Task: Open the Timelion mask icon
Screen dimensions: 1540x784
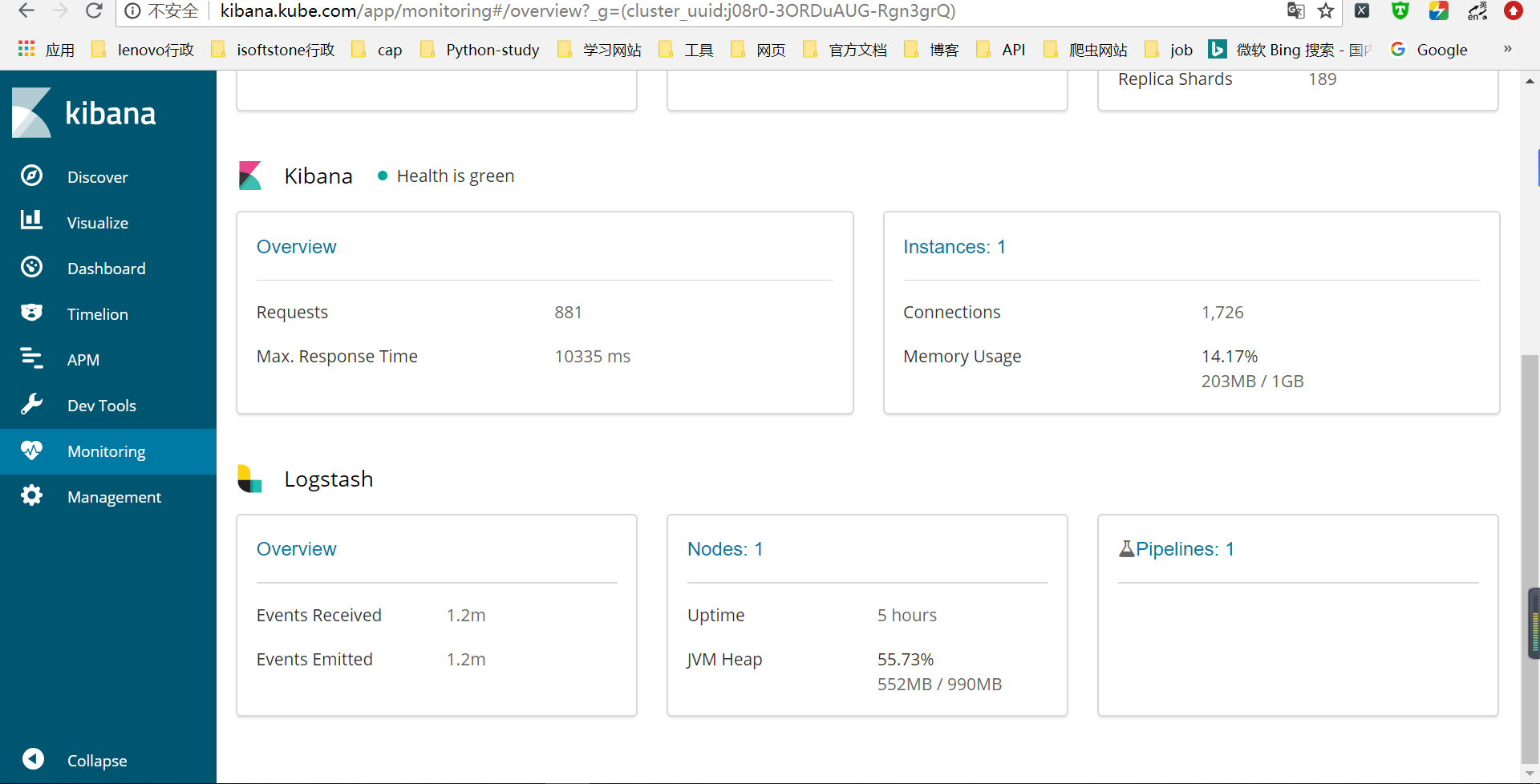Action: (x=31, y=312)
